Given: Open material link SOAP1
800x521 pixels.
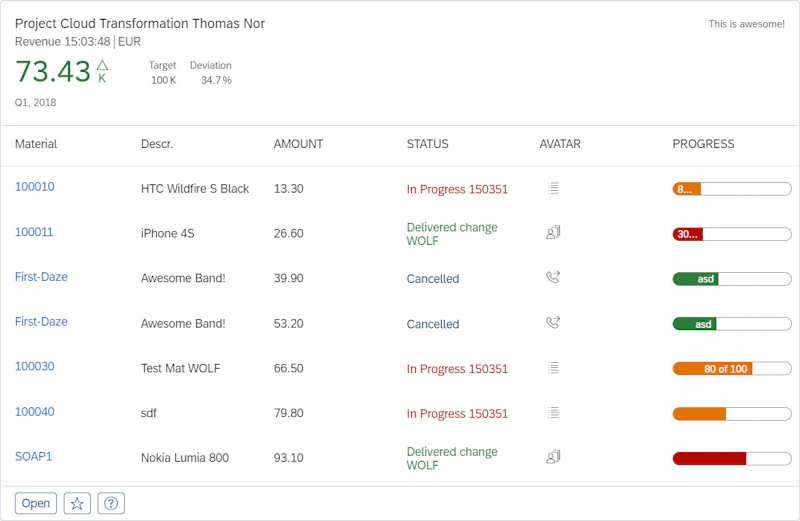Looking at the screenshot, I should pyautogui.click(x=34, y=457).
